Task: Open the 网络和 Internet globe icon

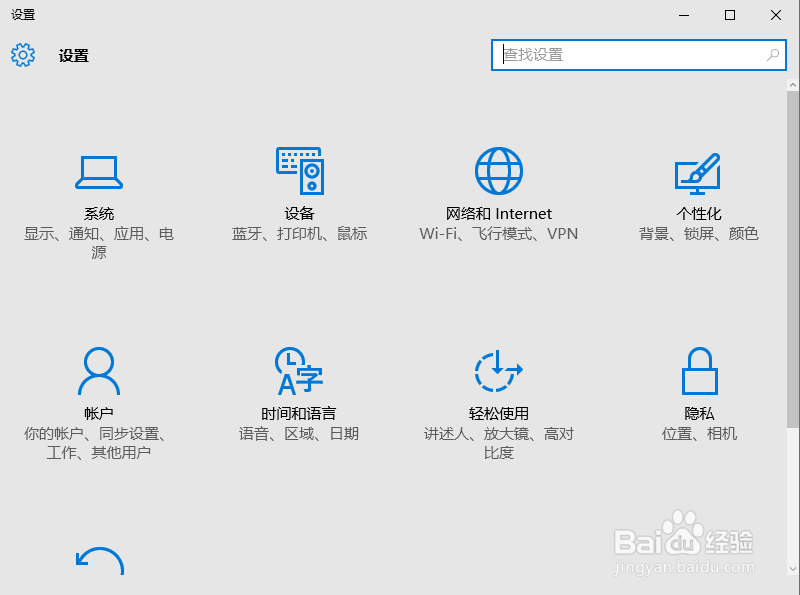Action: [498, 171]
